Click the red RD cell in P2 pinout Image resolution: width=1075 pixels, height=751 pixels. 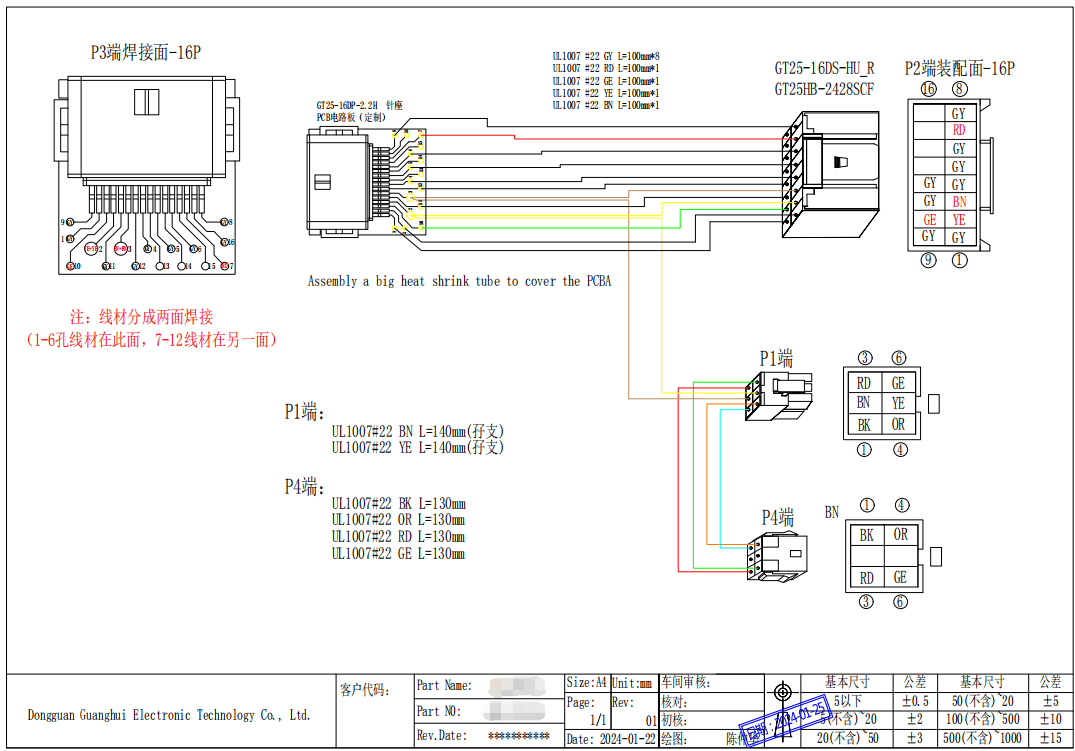click(958, 131)
